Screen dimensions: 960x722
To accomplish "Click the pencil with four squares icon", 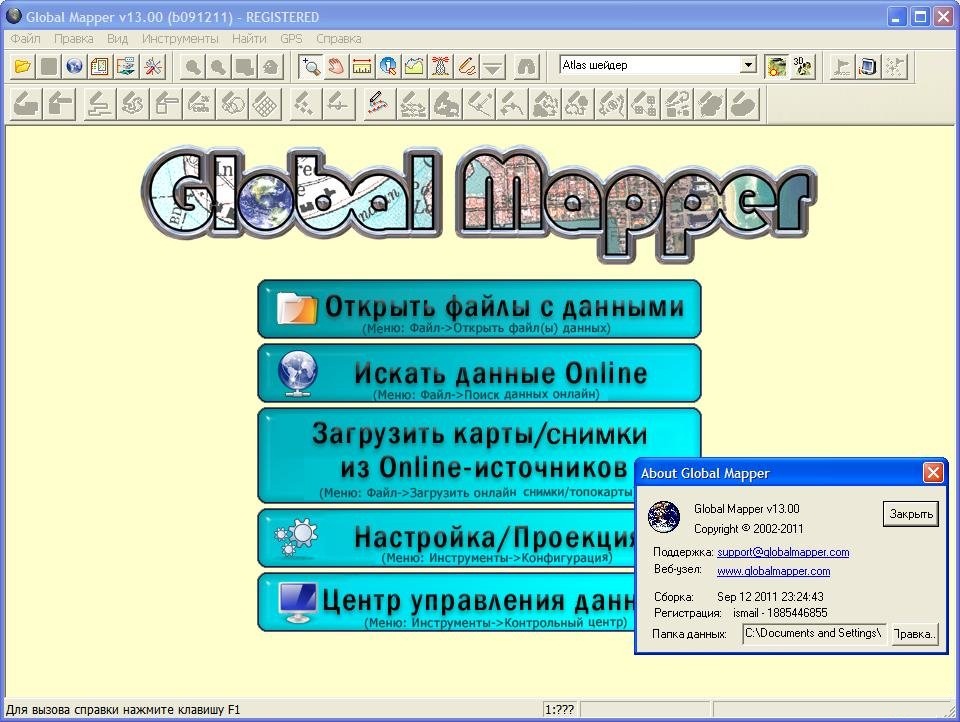I will click(x=644, y=103).
